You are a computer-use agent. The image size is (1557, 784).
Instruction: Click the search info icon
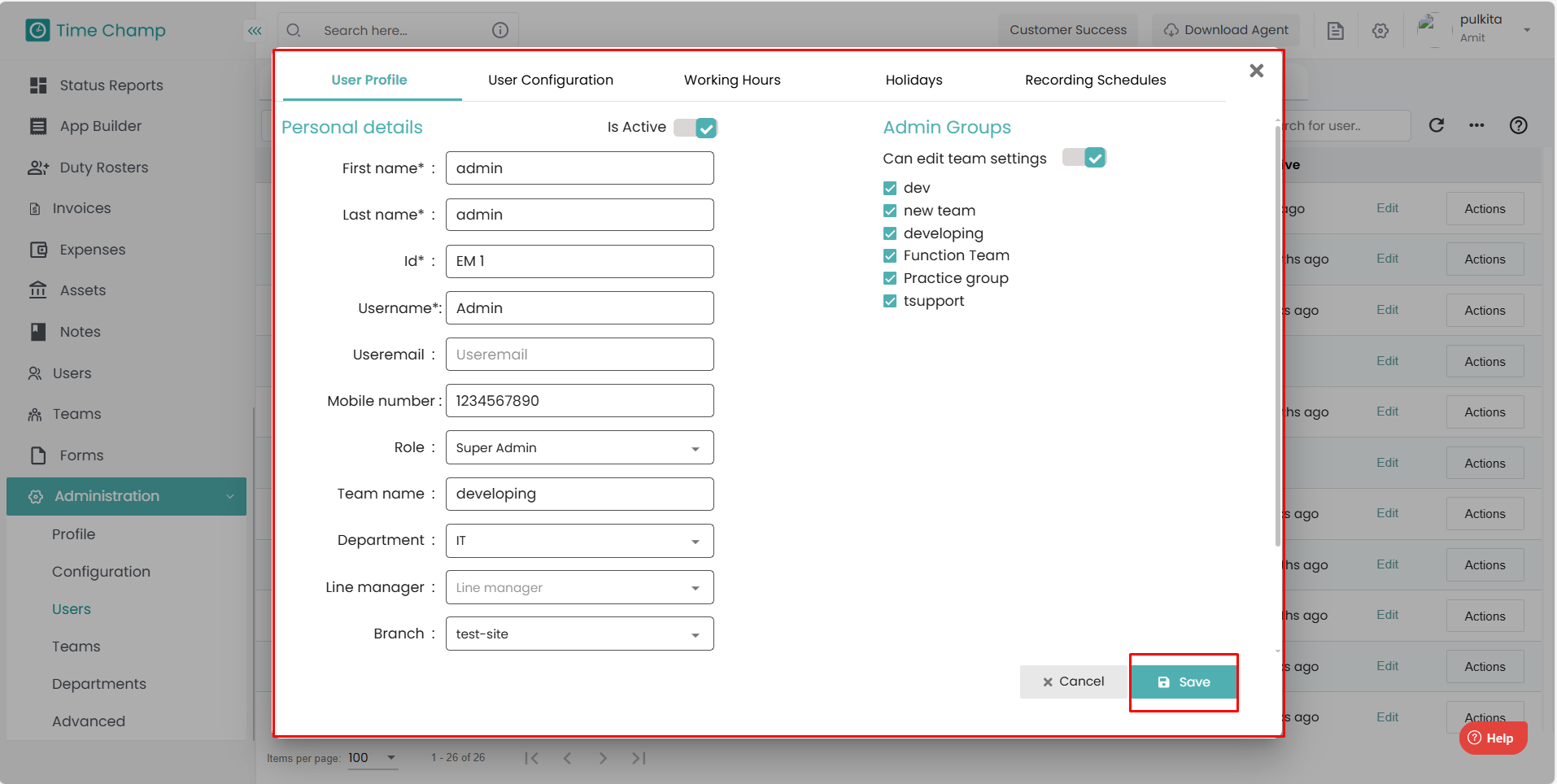coord(500,30)
